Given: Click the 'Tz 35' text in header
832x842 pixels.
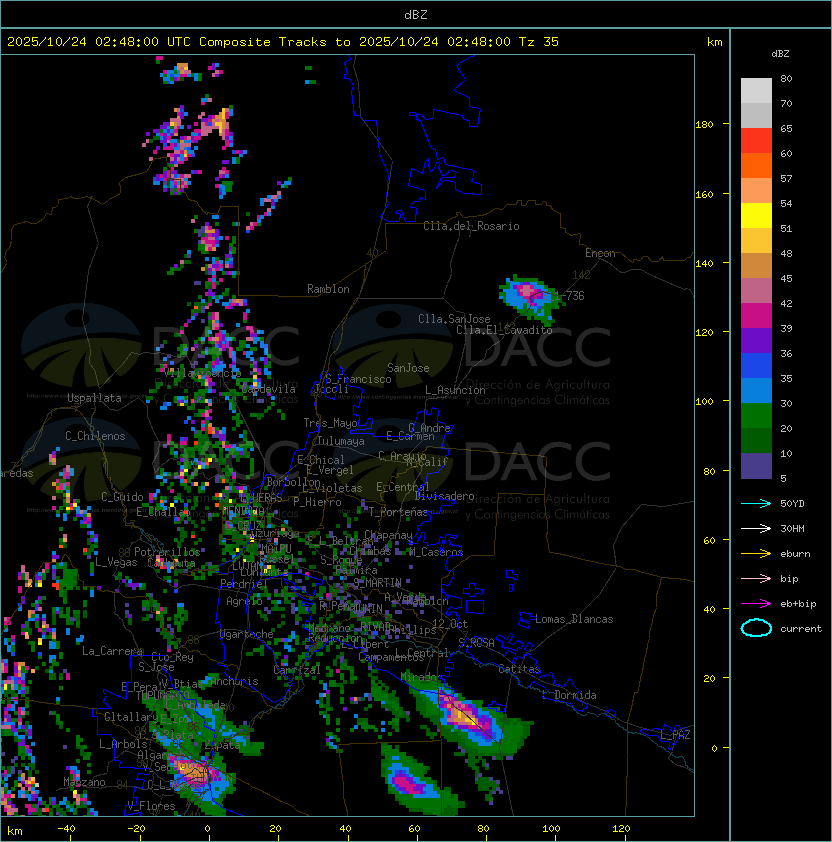Looking at the screenshot, I should pyautogui.click(x=539, y=42).
